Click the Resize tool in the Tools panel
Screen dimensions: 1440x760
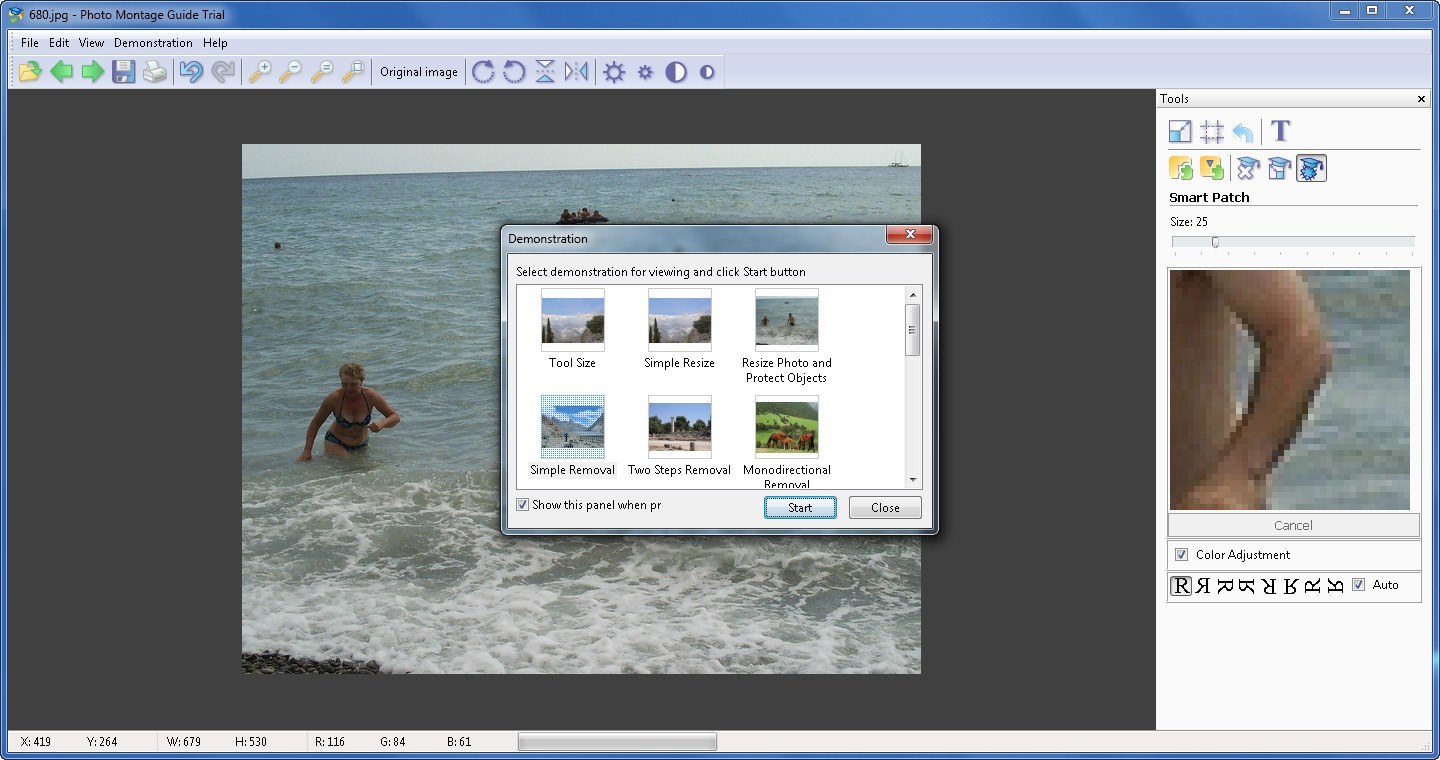pos(1180,130)
